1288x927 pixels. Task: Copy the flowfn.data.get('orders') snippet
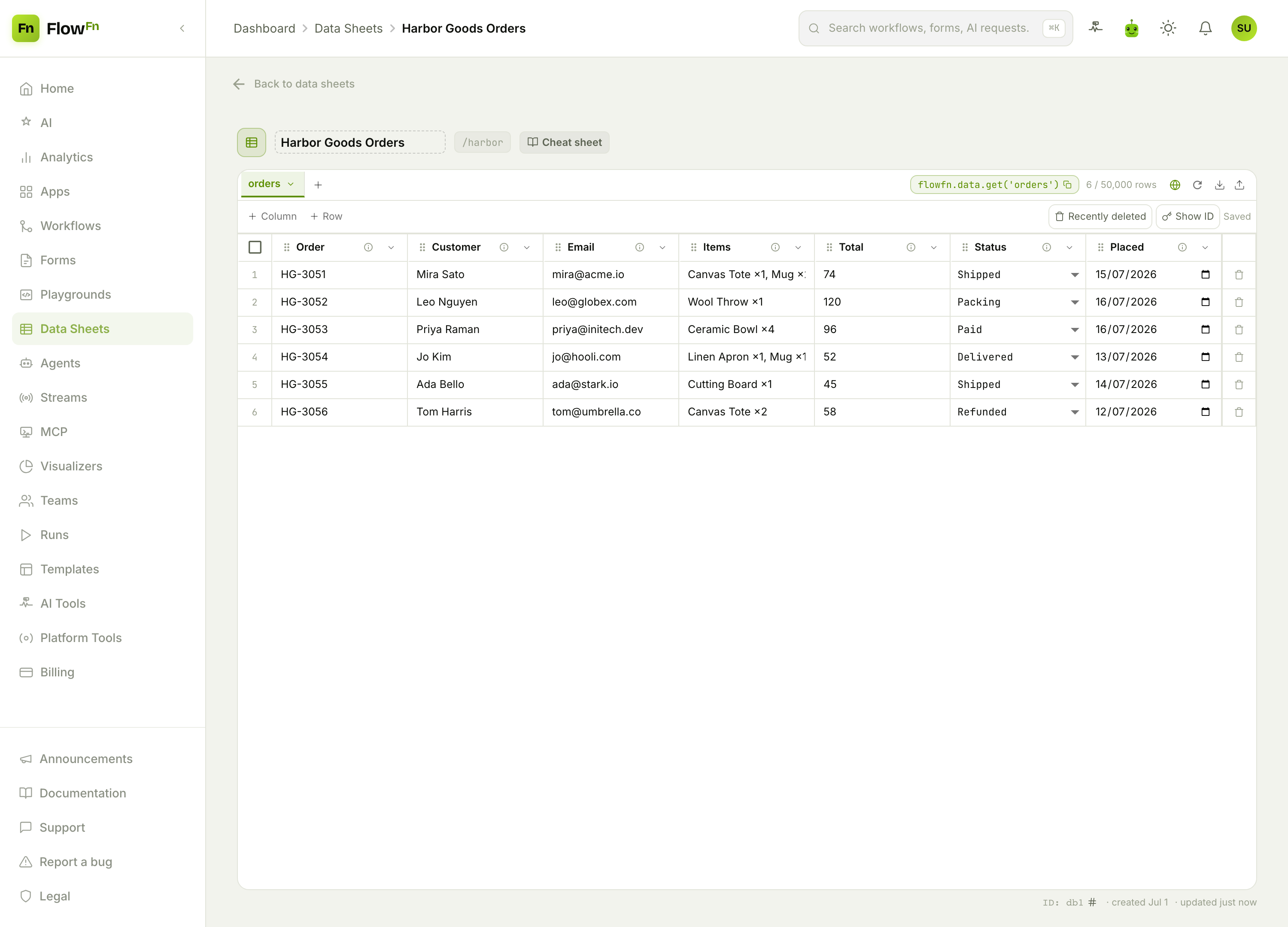(1068, 185)
